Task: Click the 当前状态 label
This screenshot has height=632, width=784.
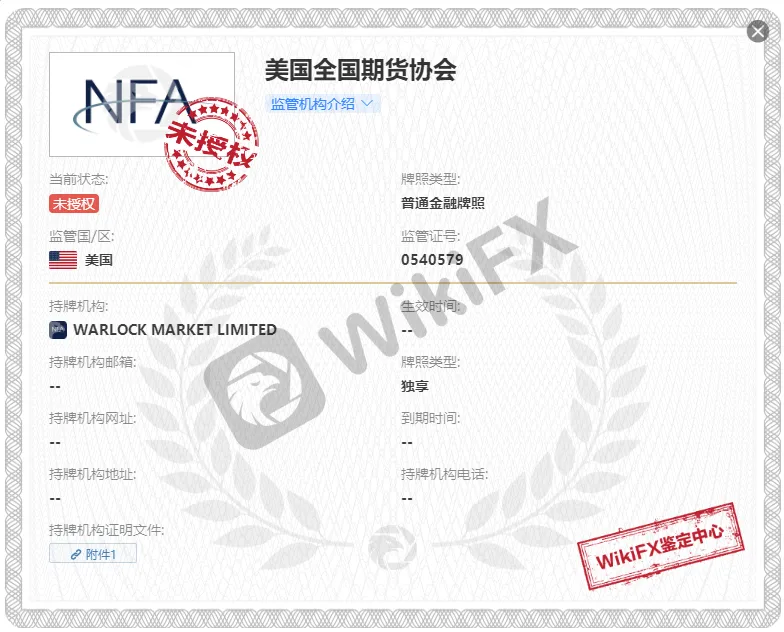Action: pyautogui.click(x=78, y=179)
